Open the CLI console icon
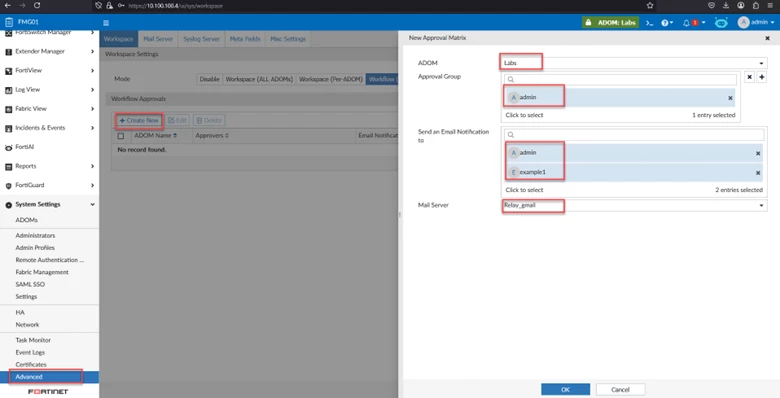 pos(649,22)
